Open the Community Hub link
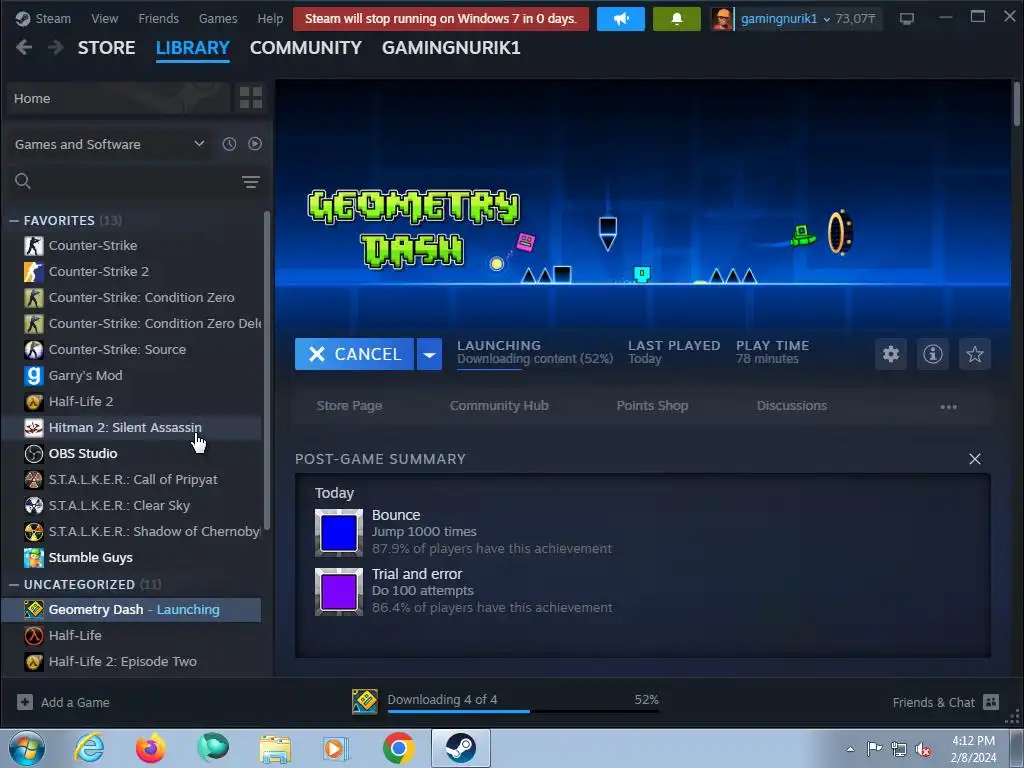The image size is (1024, 768). [x=499, y=406]
